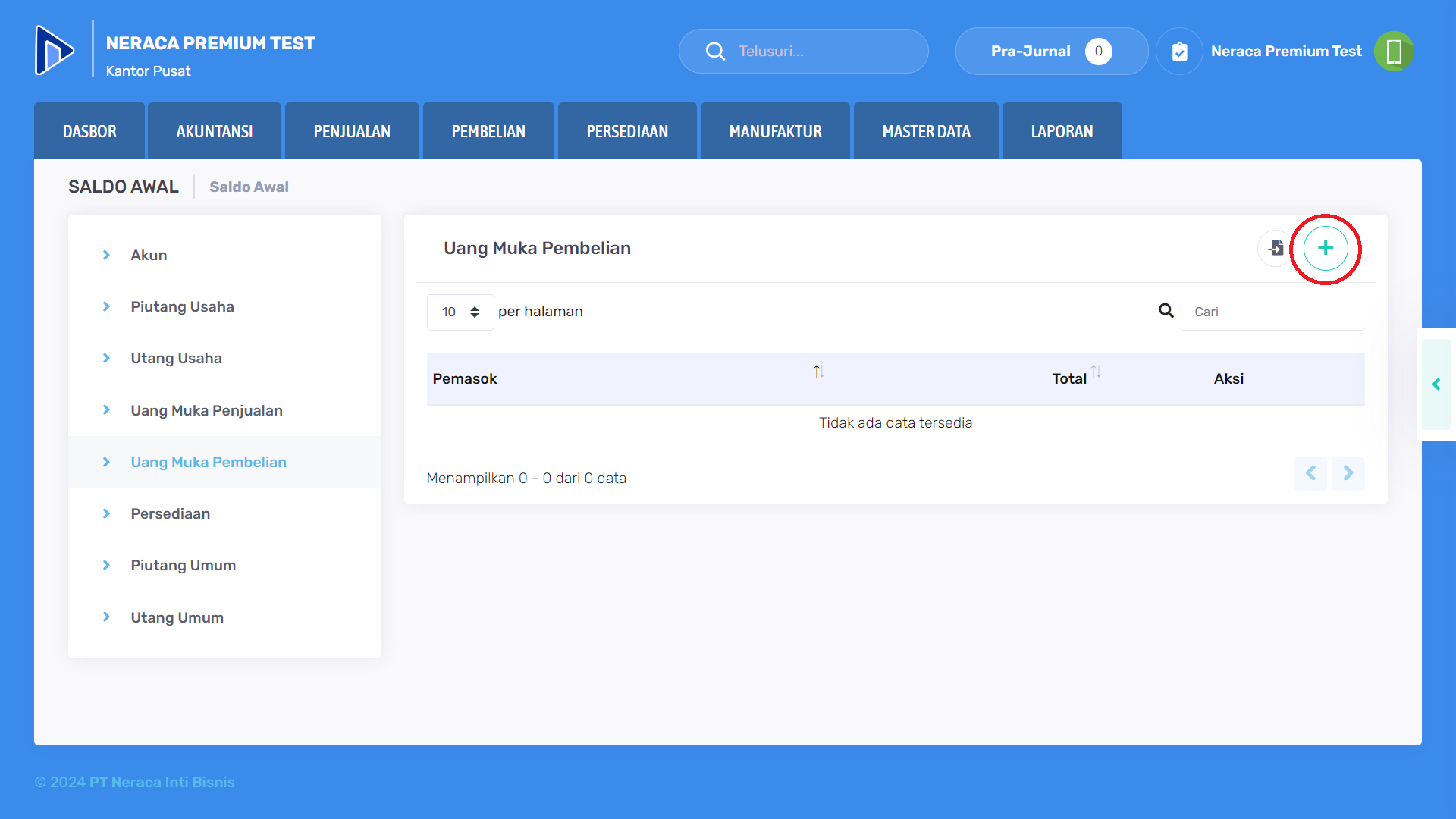
Task: Click the Neraca play-shaped logo
Action: pos(55,50)
